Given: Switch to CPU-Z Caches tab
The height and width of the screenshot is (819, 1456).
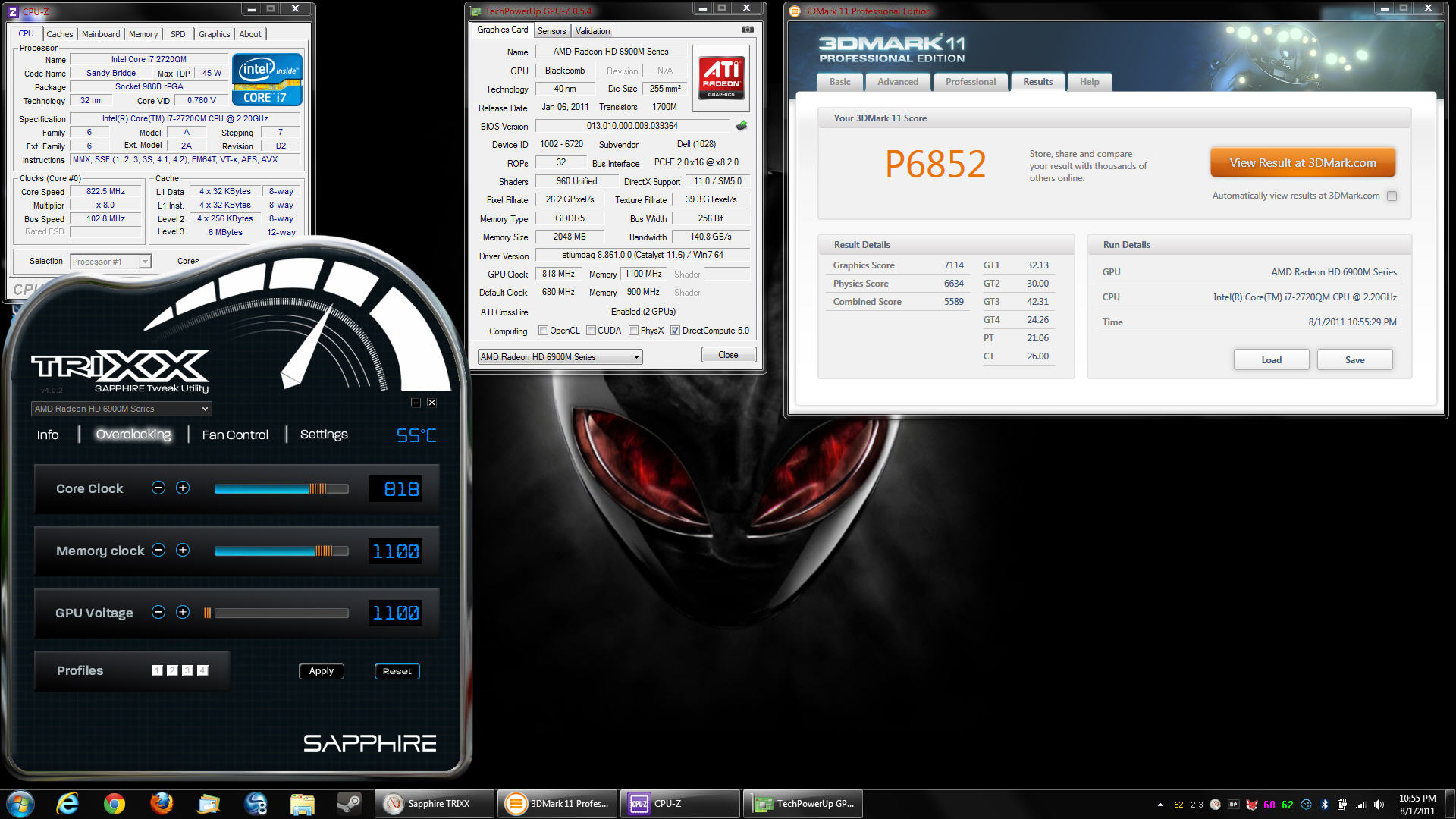Looking at the screenshot, I should (59, 34).
